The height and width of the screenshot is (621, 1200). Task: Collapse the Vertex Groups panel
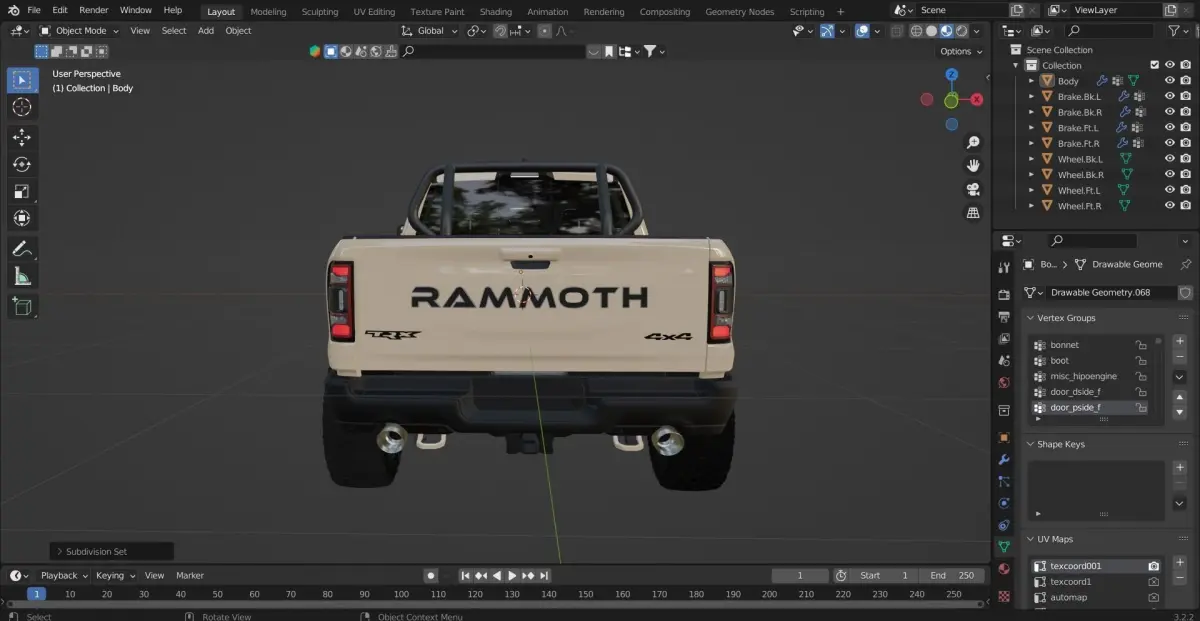[1031, 318]
